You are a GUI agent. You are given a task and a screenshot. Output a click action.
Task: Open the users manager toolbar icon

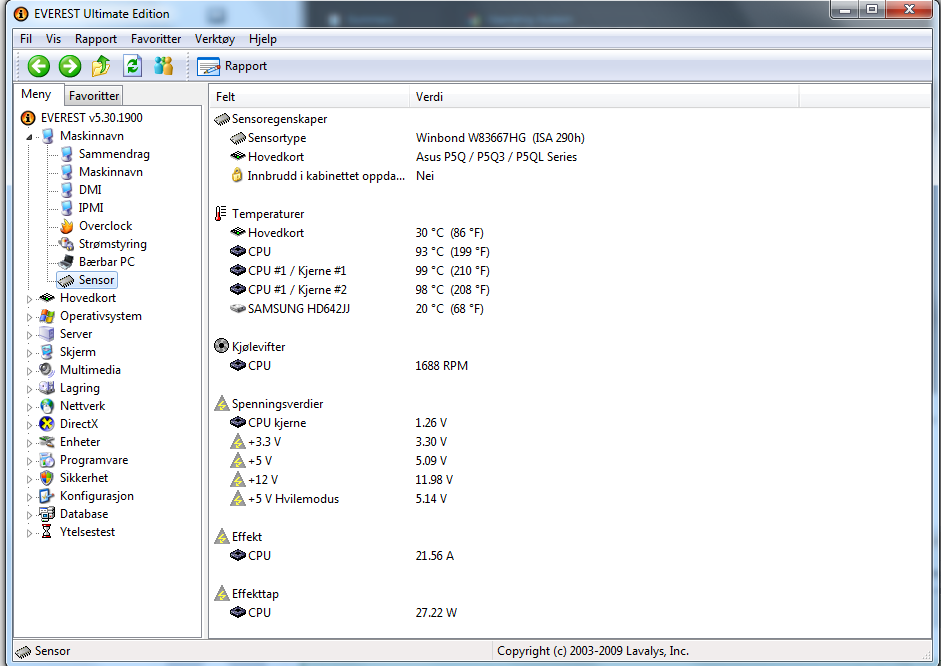pyautogui.click(x=163, y=66)
